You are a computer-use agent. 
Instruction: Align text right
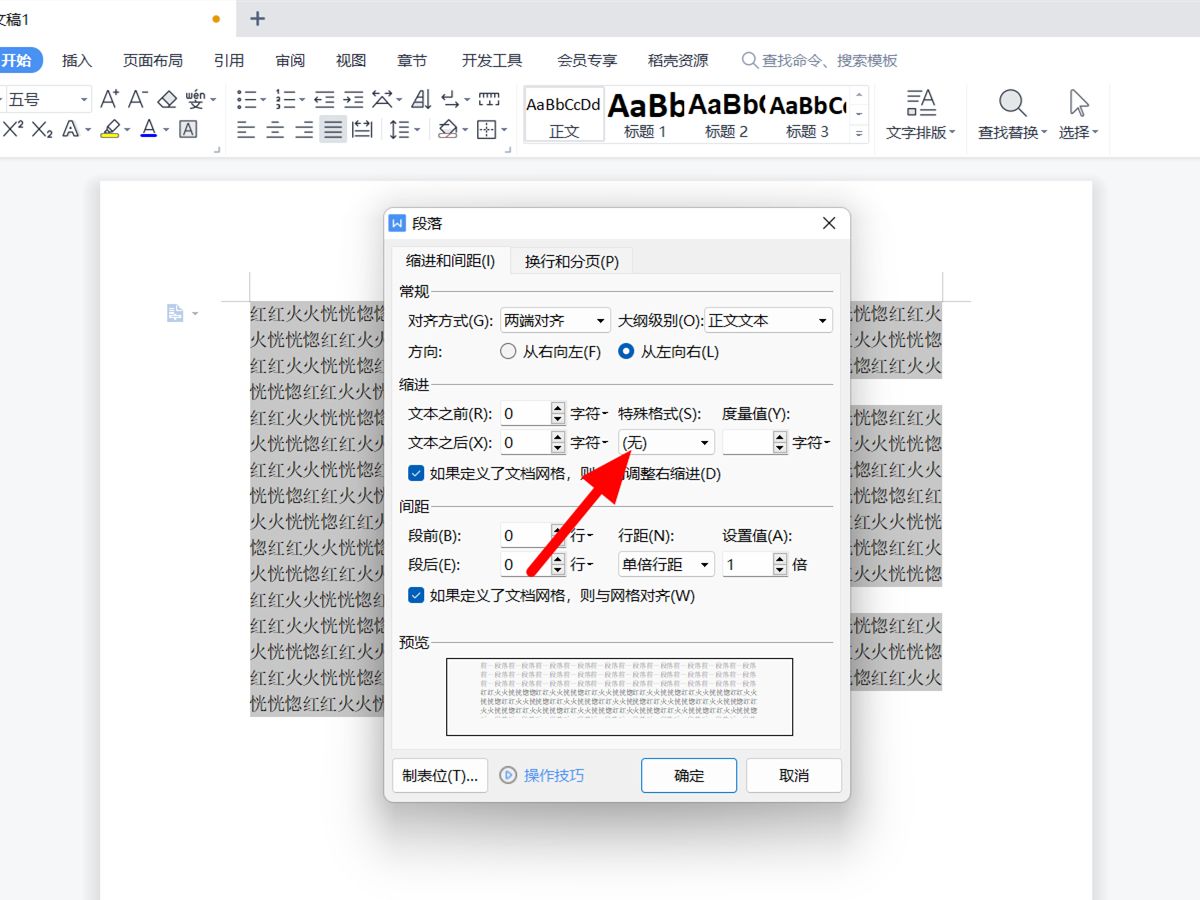[304, 129]
